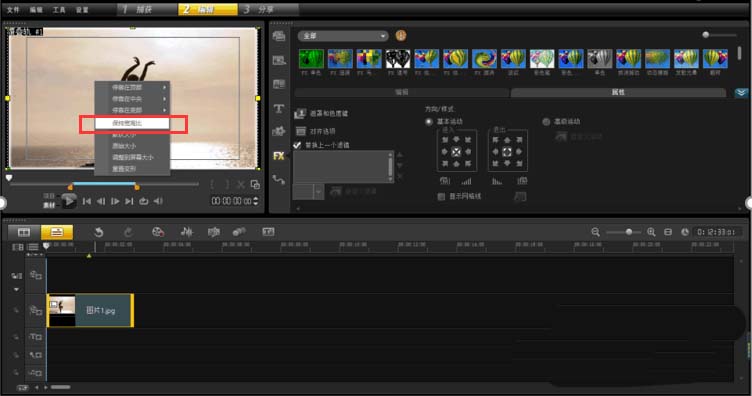752x396 pixels.
Task: Toggle the 'replace last filter' (替换上一个滤镜) checkbox
Action: [x=297, y=145]
